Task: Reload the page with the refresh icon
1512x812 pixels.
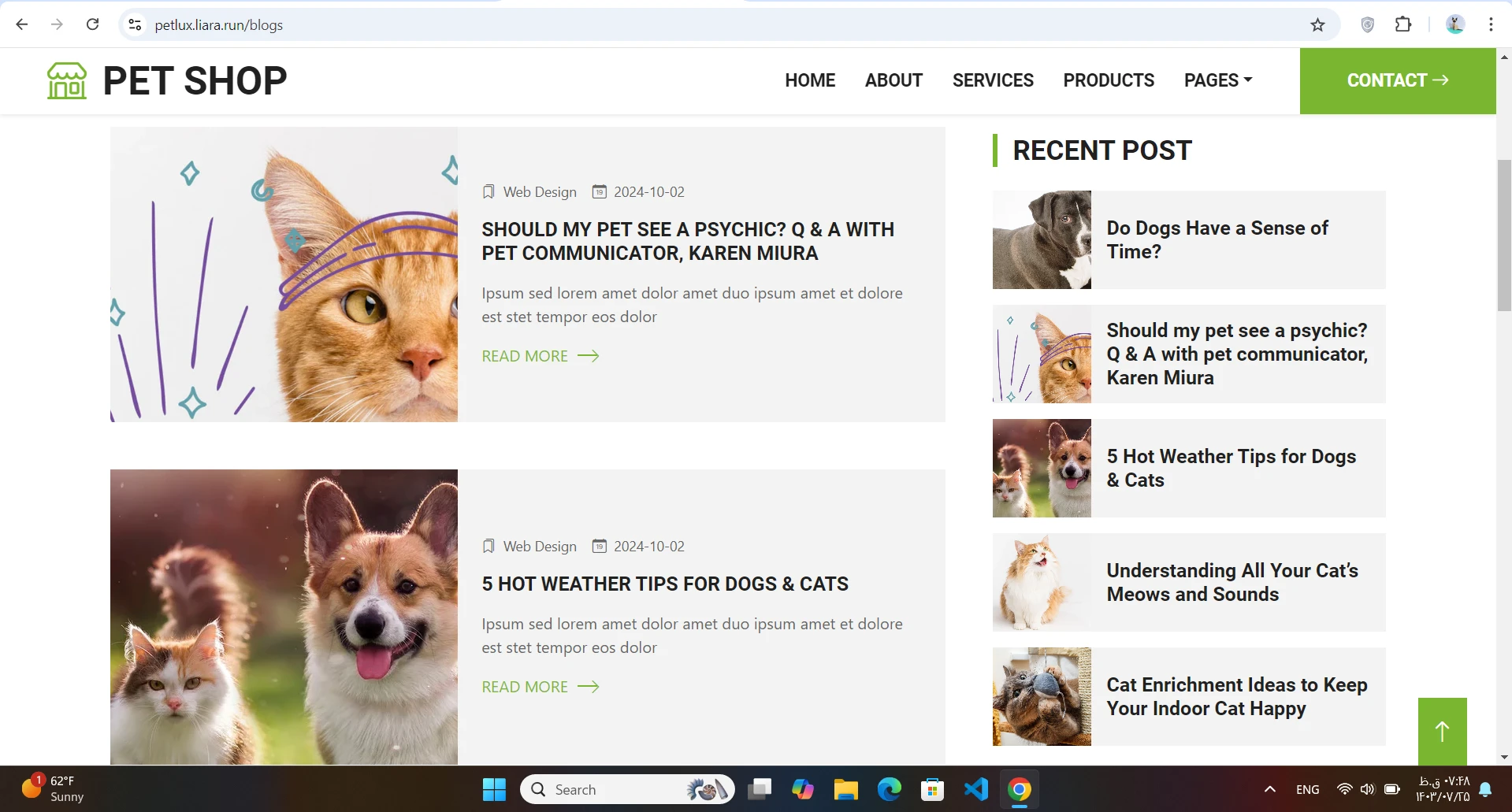Action: point(92,24)
